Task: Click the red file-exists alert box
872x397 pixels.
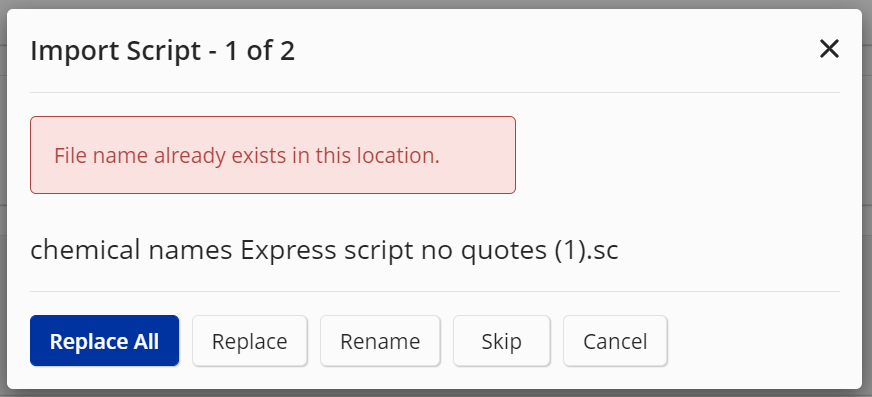Action: [x=272, y=155]
